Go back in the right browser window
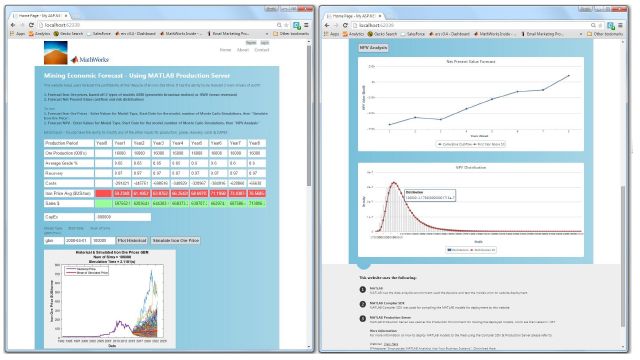 (327, 25)
